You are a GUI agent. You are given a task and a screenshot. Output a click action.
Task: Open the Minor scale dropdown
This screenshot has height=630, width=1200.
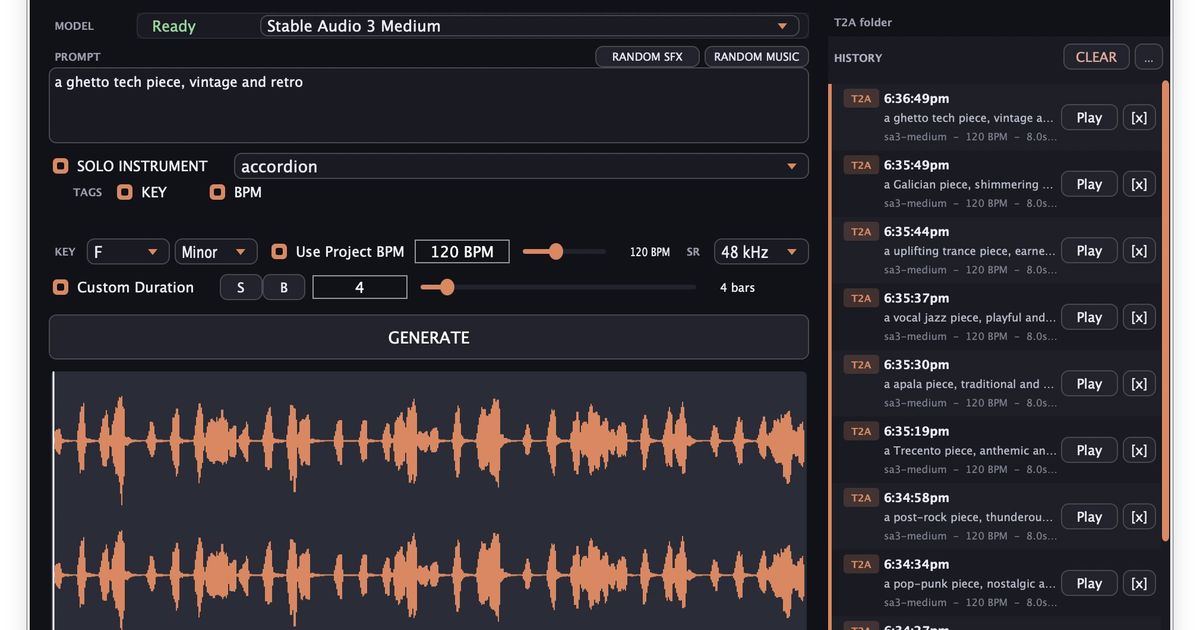click(216, 252)
